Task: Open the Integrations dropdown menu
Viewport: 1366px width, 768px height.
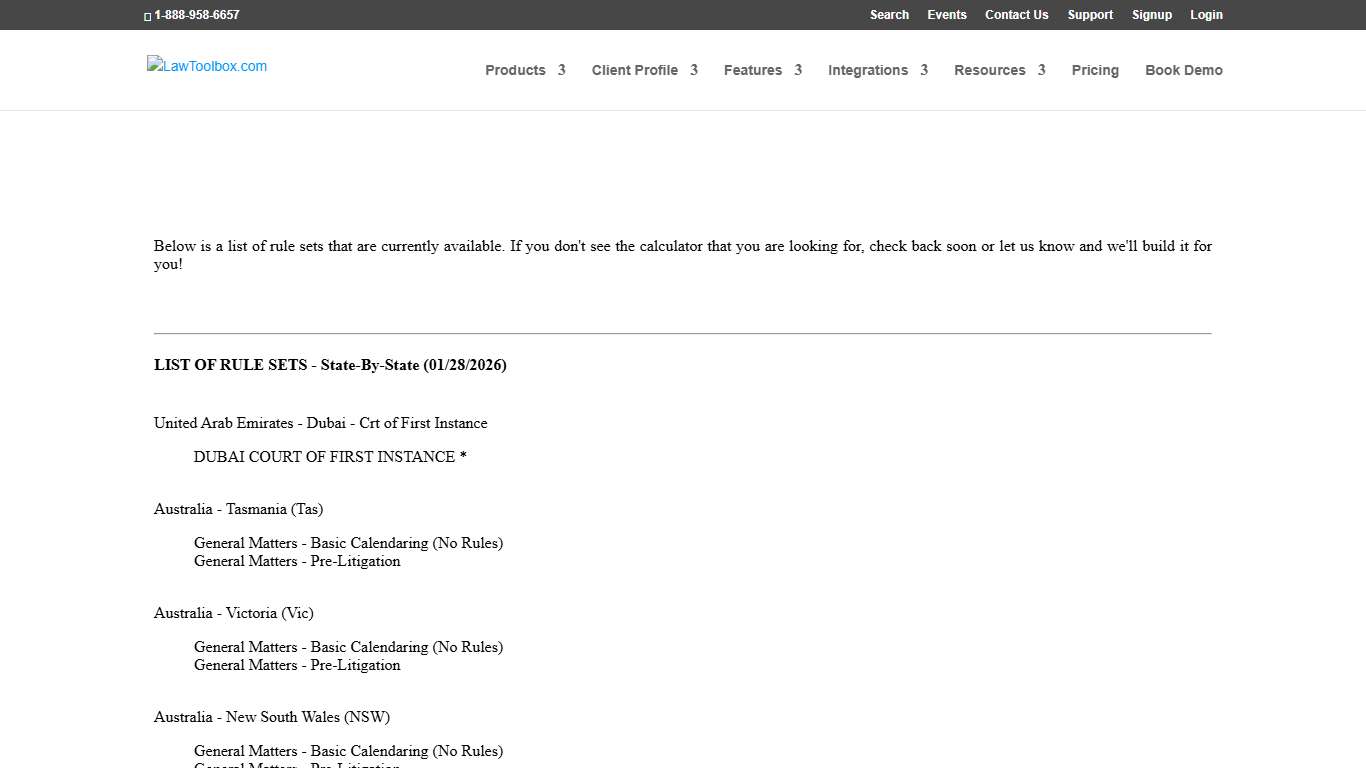Action: 877,70
